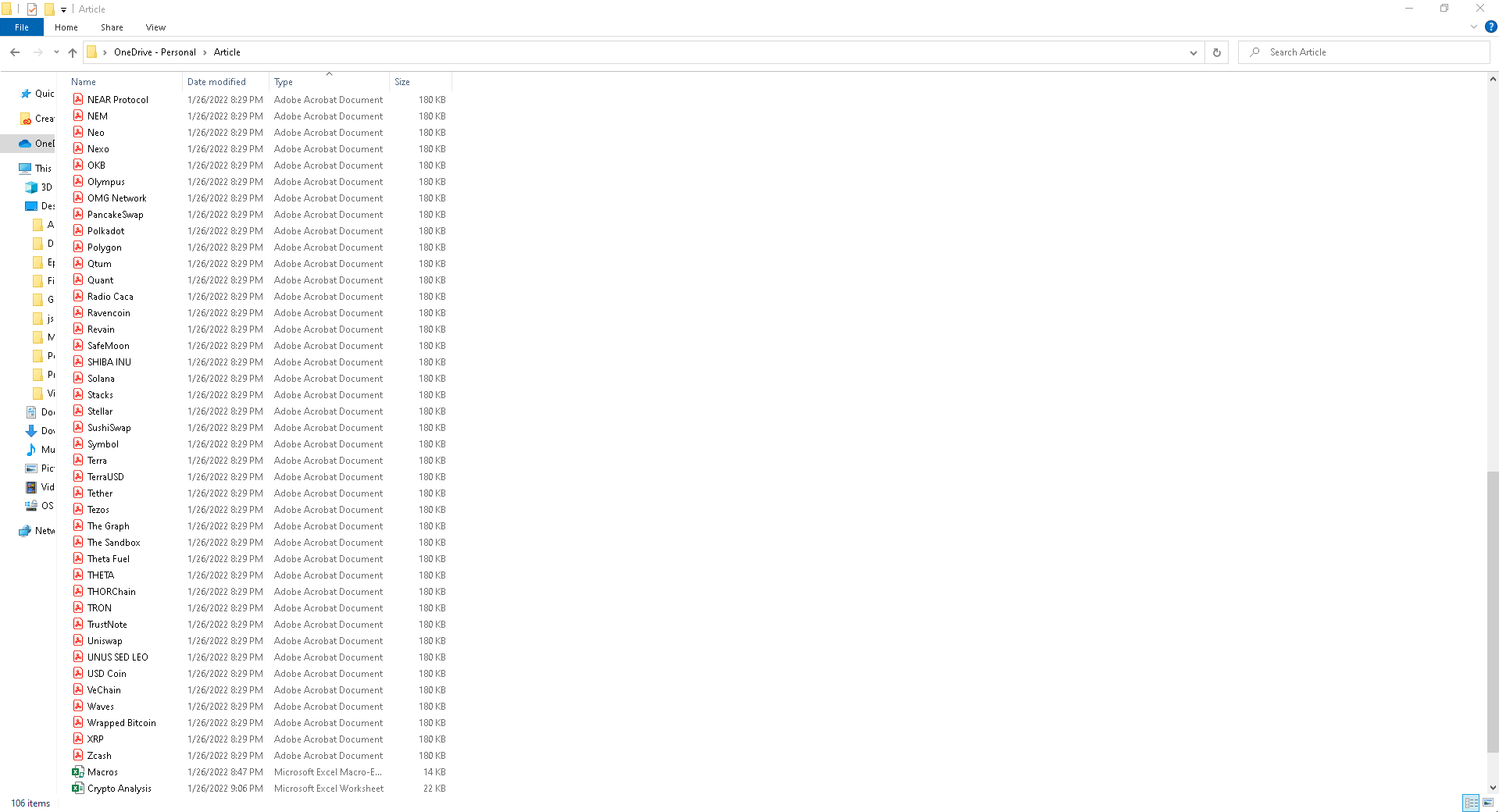The height and width of the screenshot is (812, 1499).
Task: Open 3D Objects from the navigation pane
Action: coord(43,187)
